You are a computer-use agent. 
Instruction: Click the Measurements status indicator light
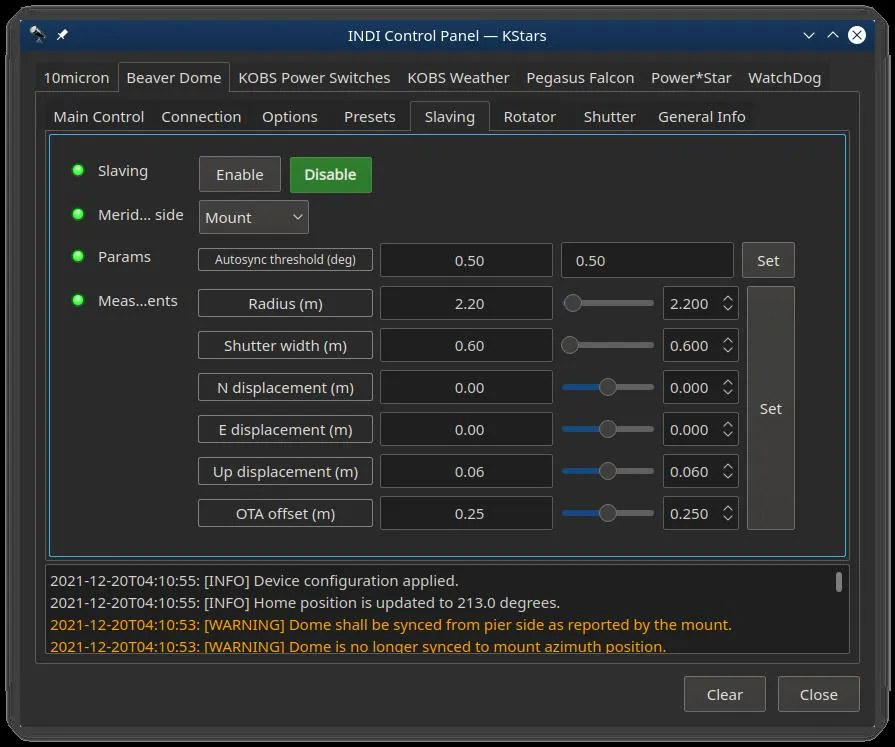pos(78,300)
